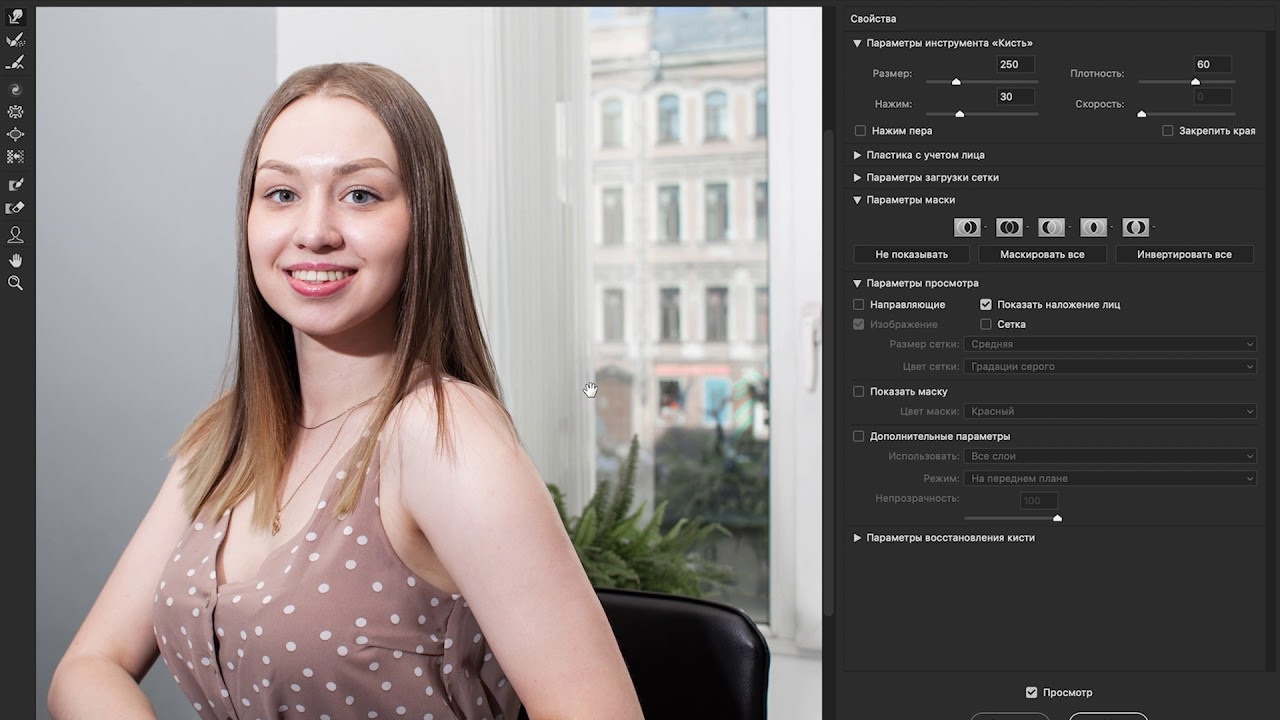Image resolution: width=1280 pixels, height=720 pixels.
Task: Select the Pucker tool
Action: click(x=15, y=112)
